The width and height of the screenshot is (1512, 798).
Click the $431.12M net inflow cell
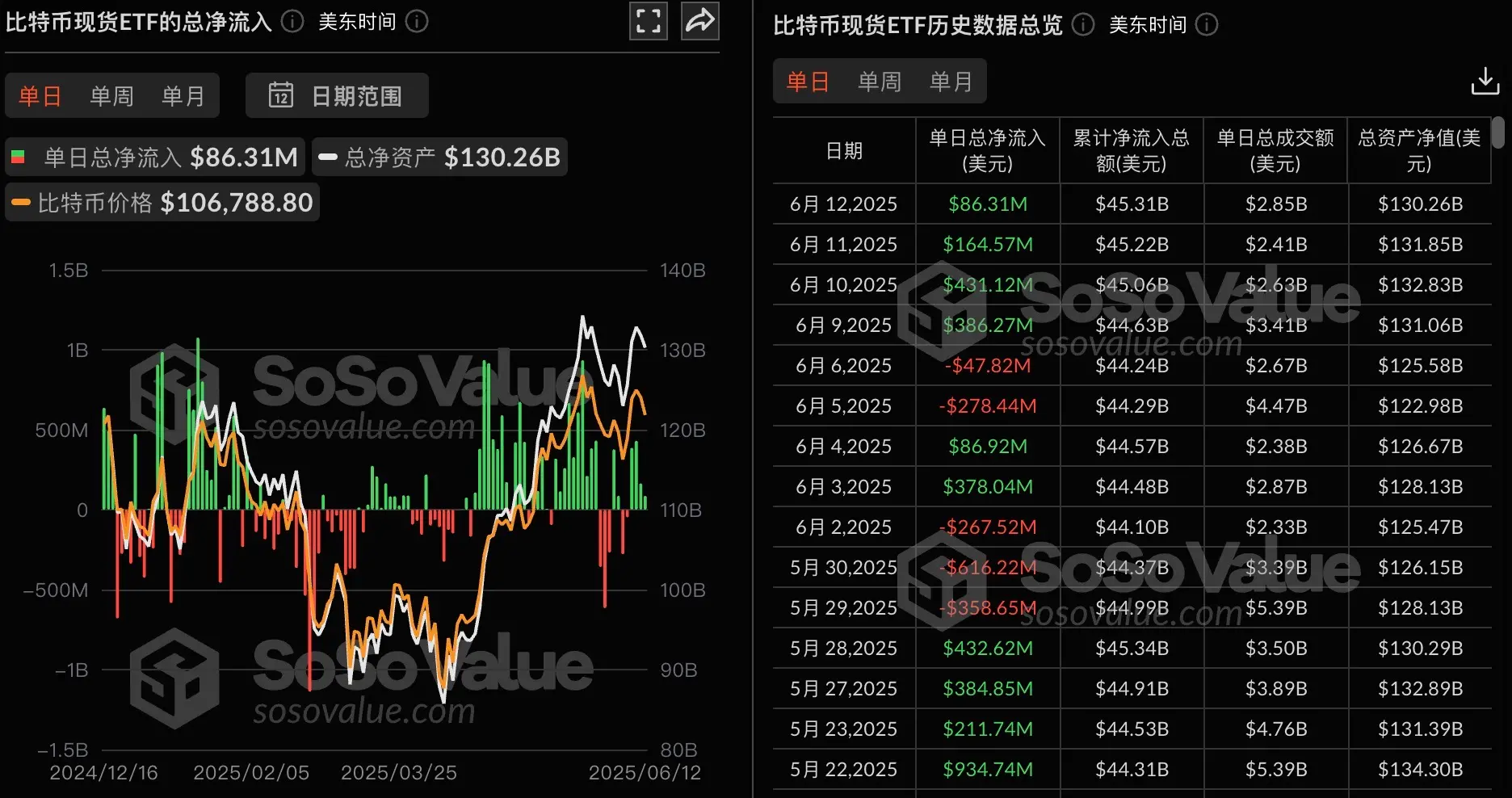tap(988, 285)
